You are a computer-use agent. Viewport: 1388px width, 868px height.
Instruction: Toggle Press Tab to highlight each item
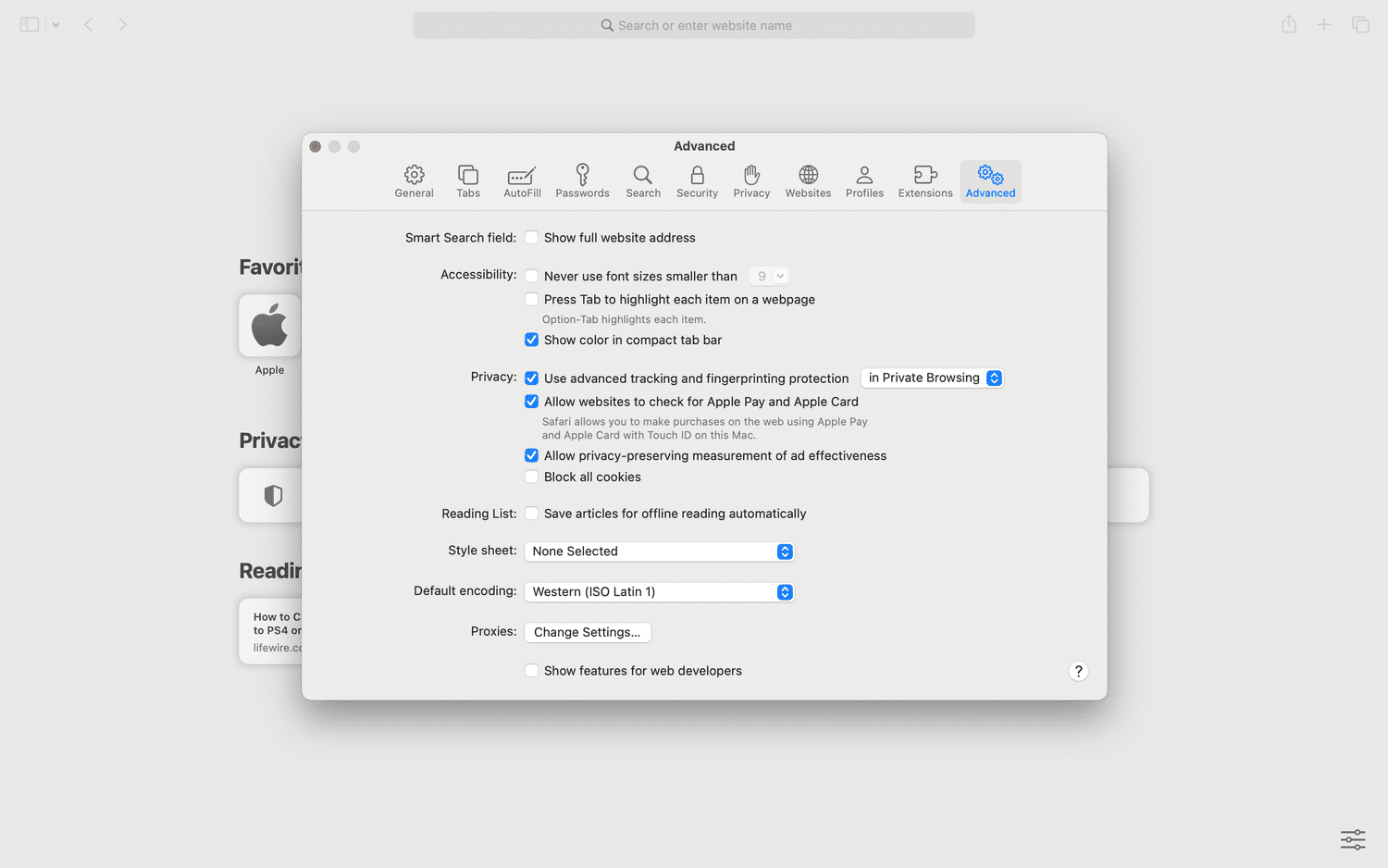[x=531, y=299]
